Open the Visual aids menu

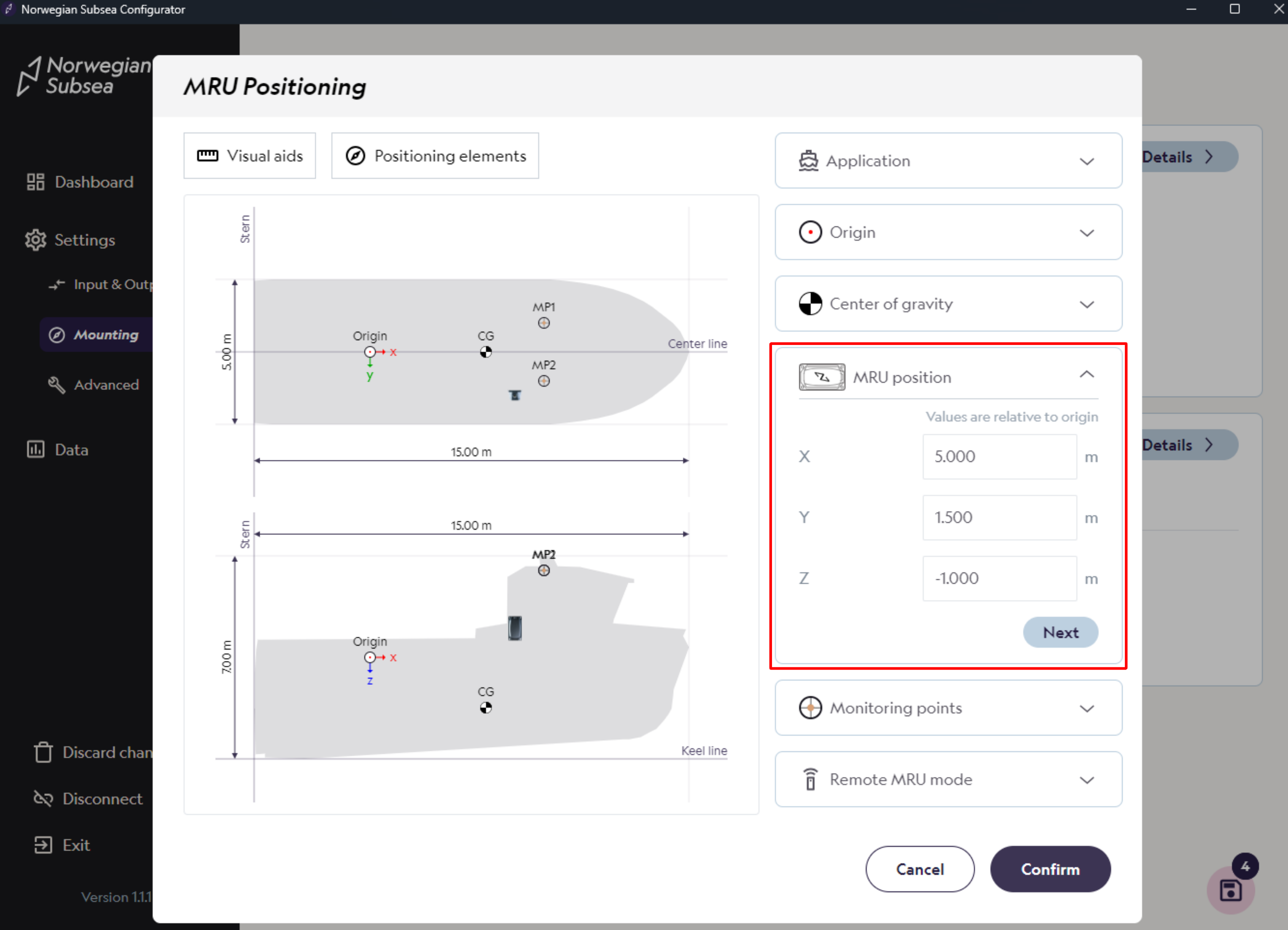click(x=250, y=156)
